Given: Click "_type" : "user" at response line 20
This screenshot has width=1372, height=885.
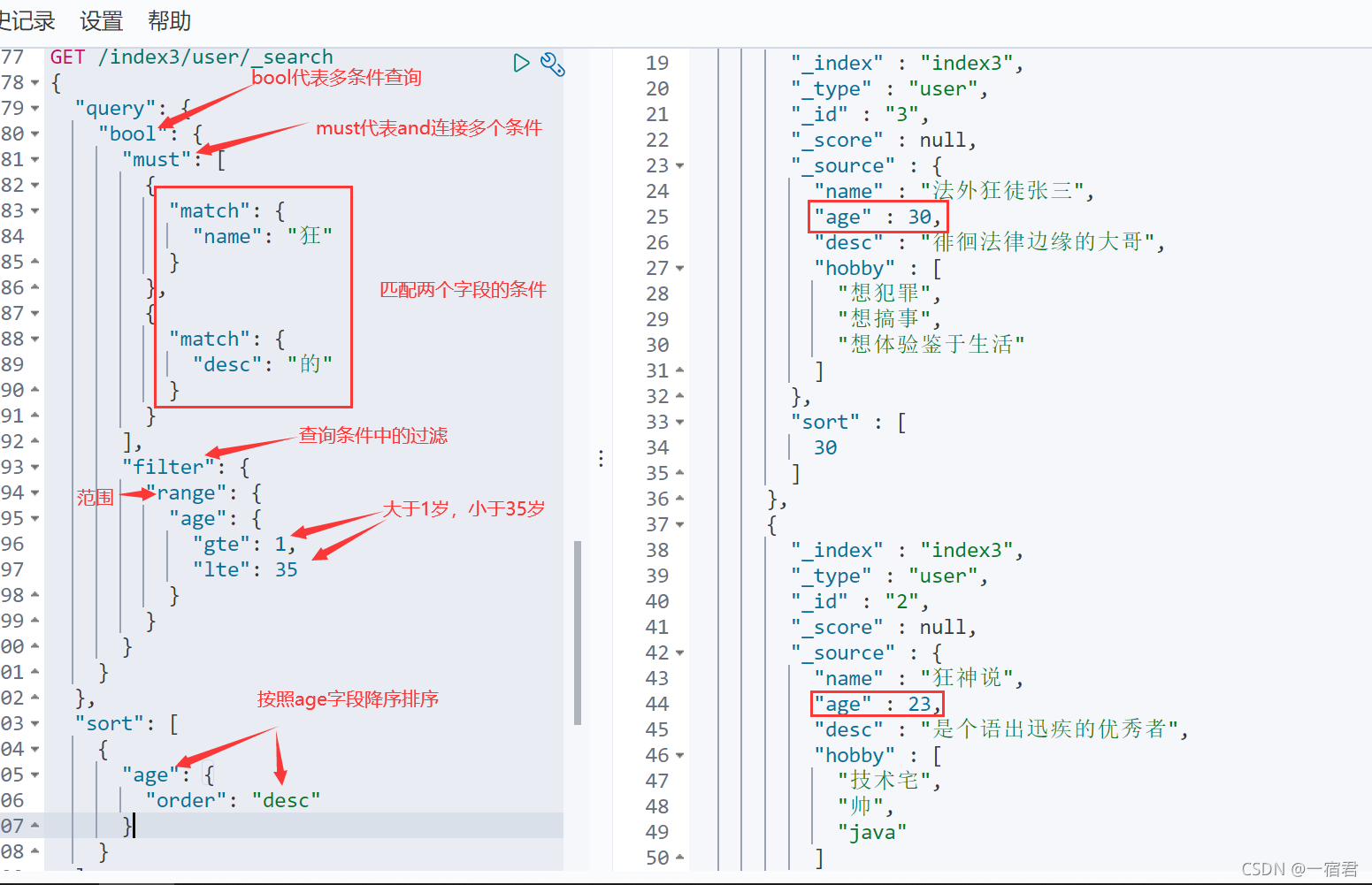Looking at the screenshot, I should tap(889, 88).
